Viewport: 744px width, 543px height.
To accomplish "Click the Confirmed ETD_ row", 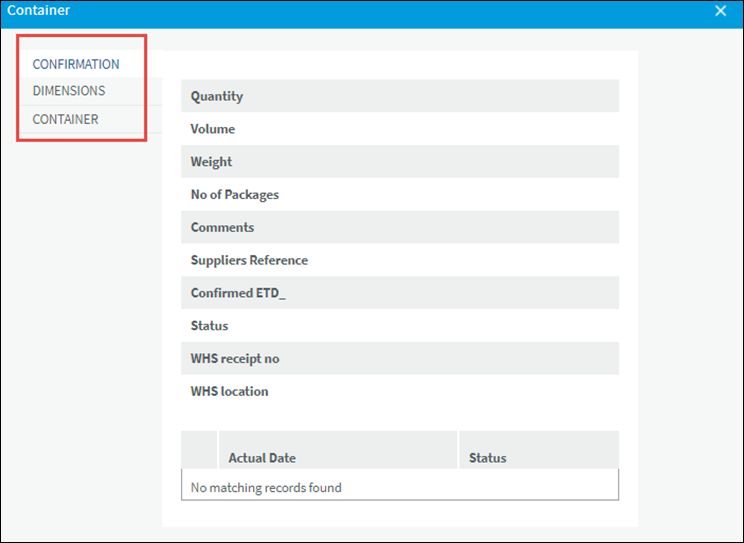I will [x=400, y=292].
